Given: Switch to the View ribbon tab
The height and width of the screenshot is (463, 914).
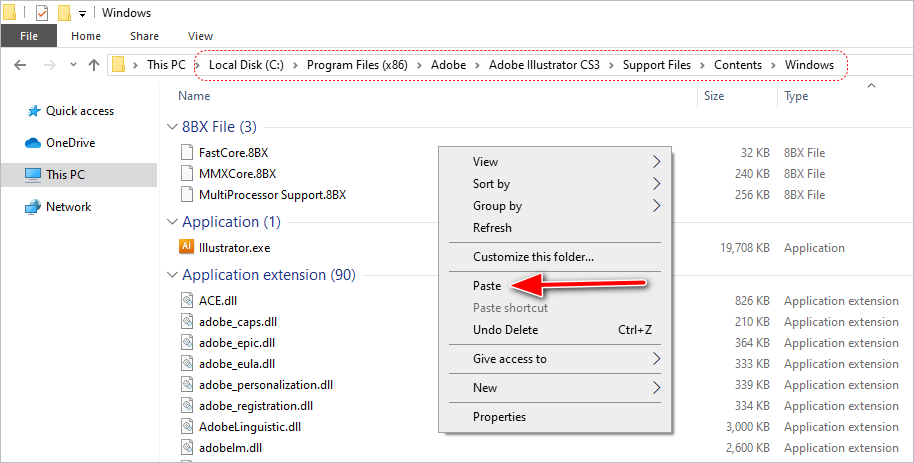Looking at the screenshot, I should [x=200, y=36].
